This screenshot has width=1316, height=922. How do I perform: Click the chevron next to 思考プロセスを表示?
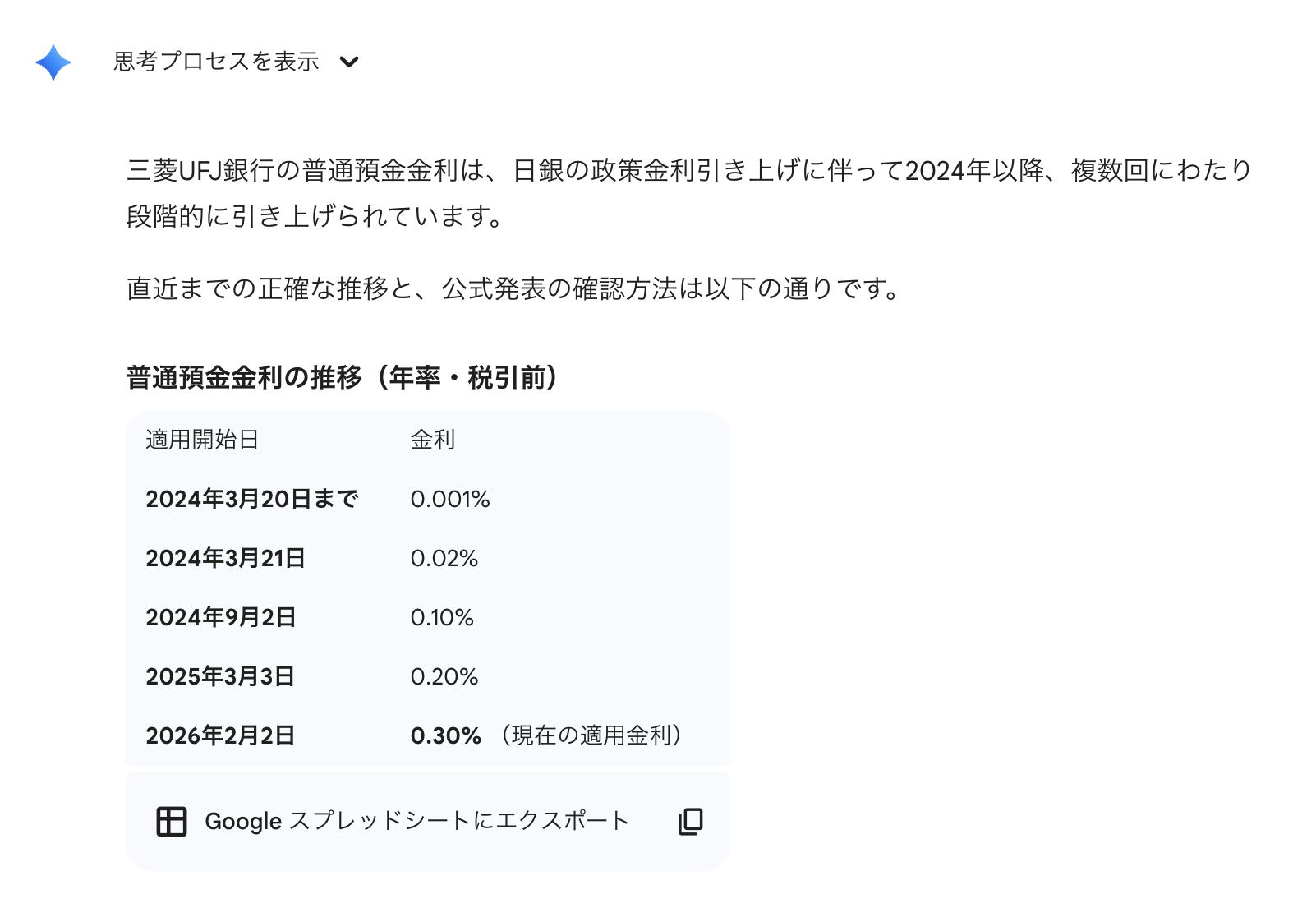coord(350,62)
